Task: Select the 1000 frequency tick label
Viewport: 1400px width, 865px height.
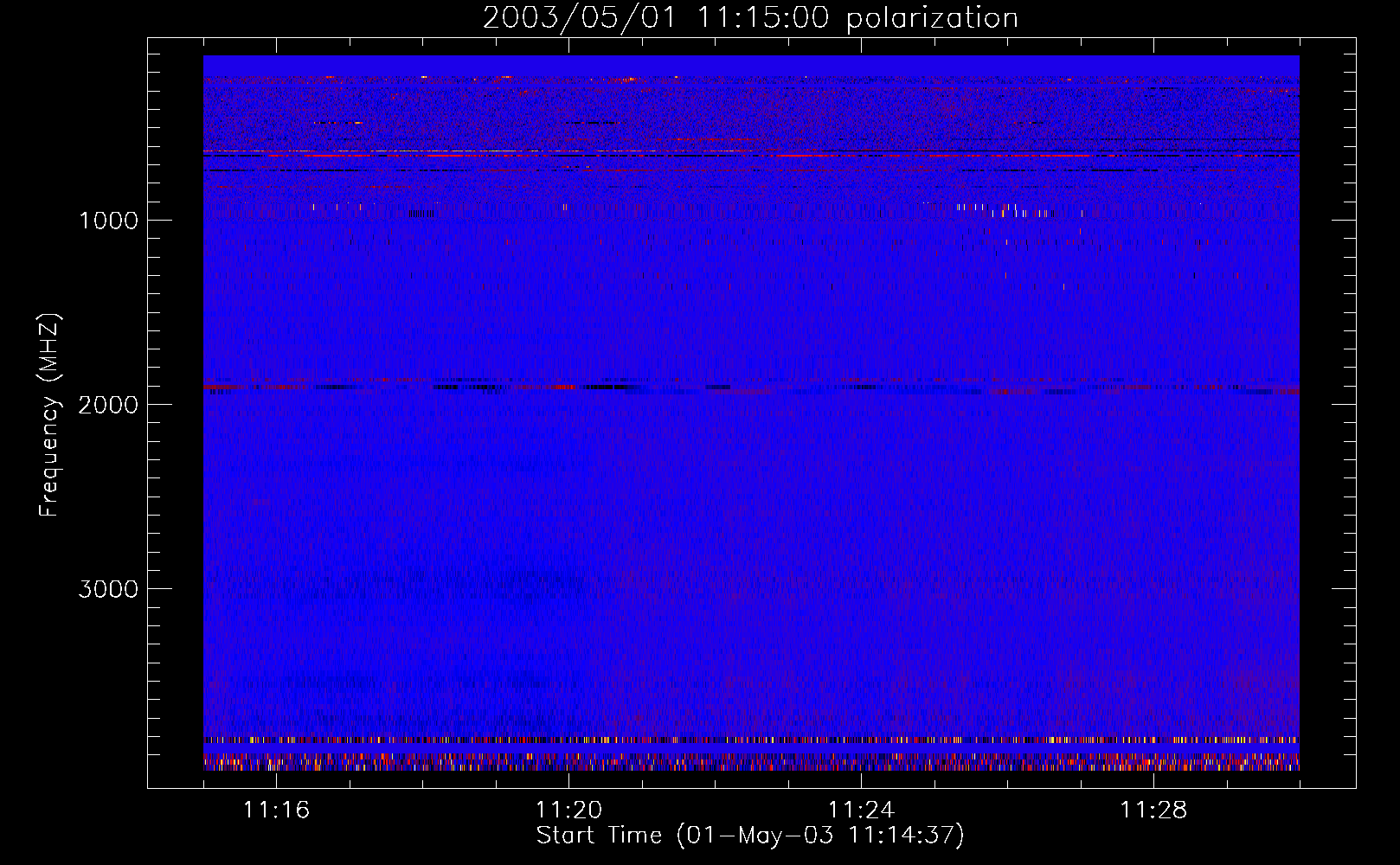Action: click(x=108, y=221)
